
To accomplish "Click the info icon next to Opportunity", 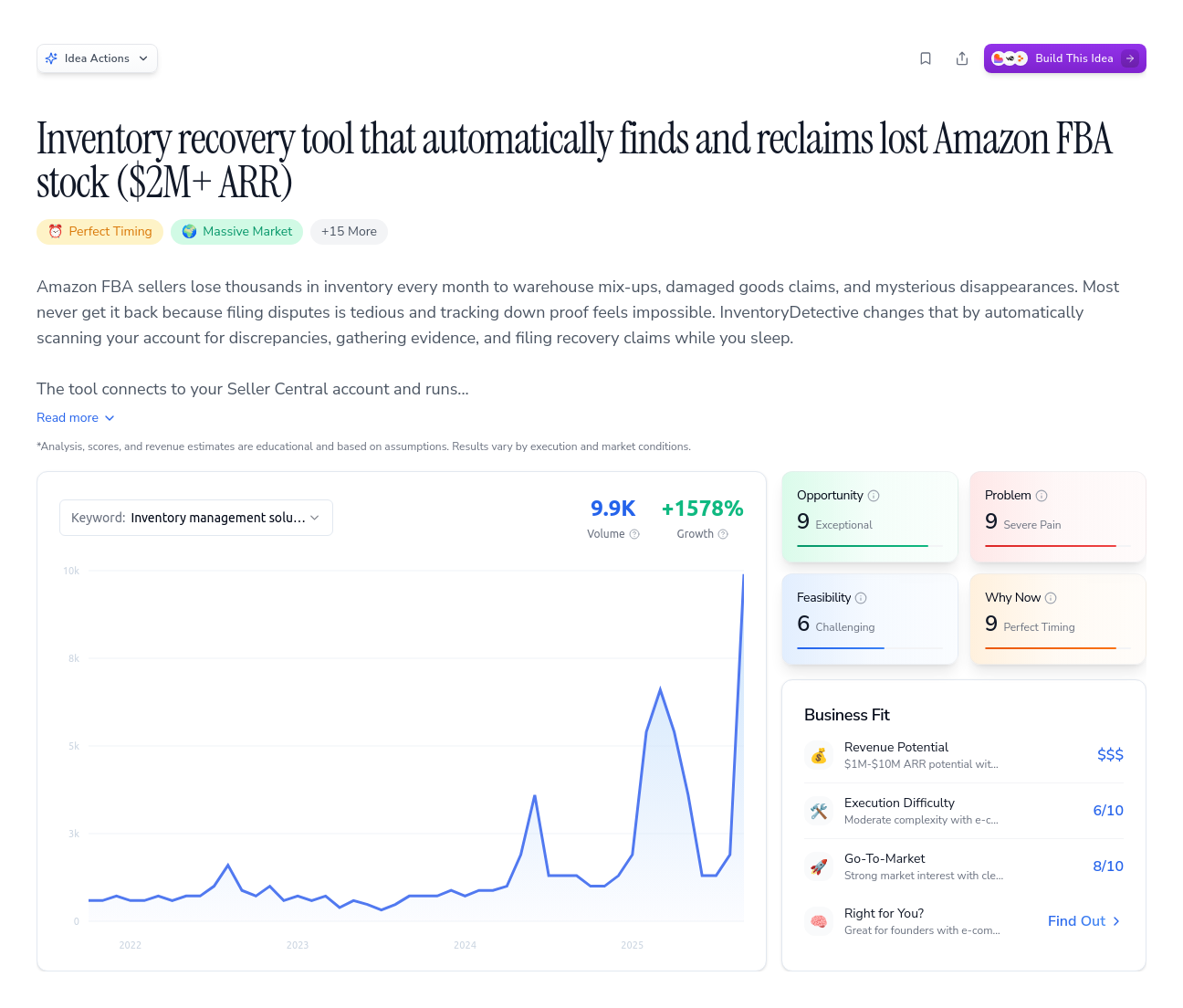I will click(874, 495).
